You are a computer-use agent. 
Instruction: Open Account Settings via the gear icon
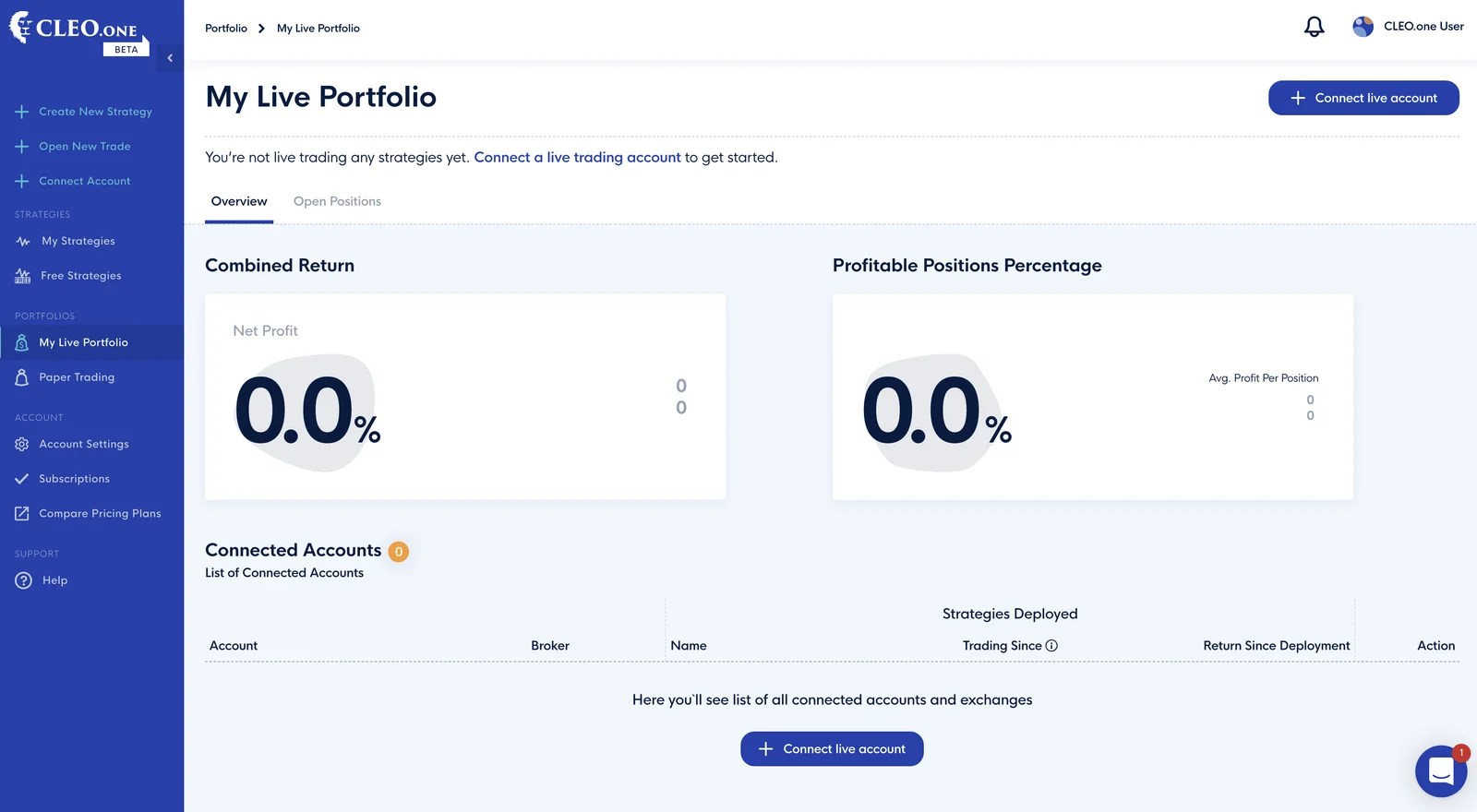coord(21,444)
